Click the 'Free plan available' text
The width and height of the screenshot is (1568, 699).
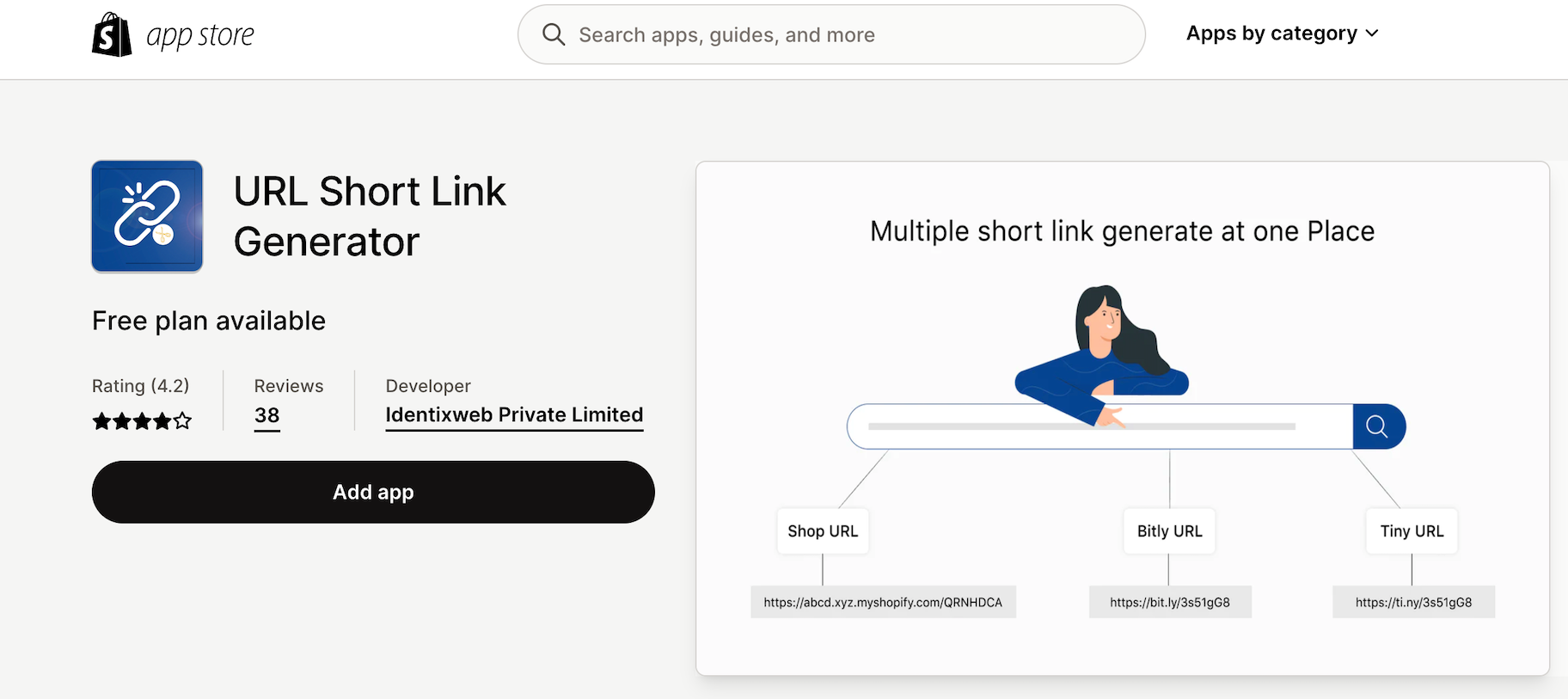click(x=209, y=321)
